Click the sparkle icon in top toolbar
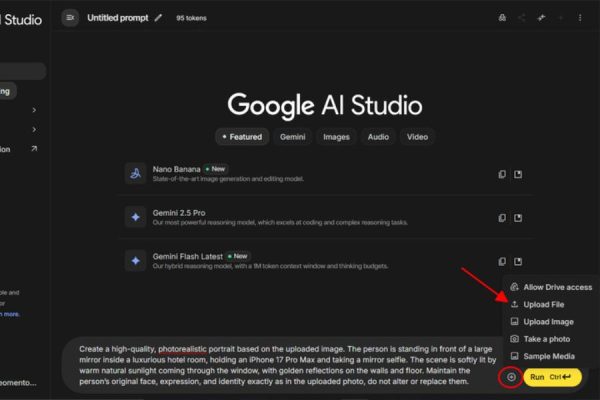This screenshot has height=400, width=600. 541,18
